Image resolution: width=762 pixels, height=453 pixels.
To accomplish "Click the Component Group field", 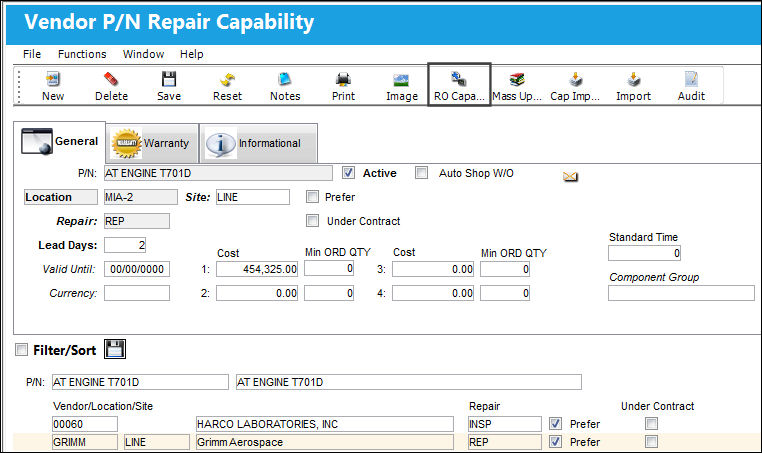I will pyautogui.click(x=681, y=293).
